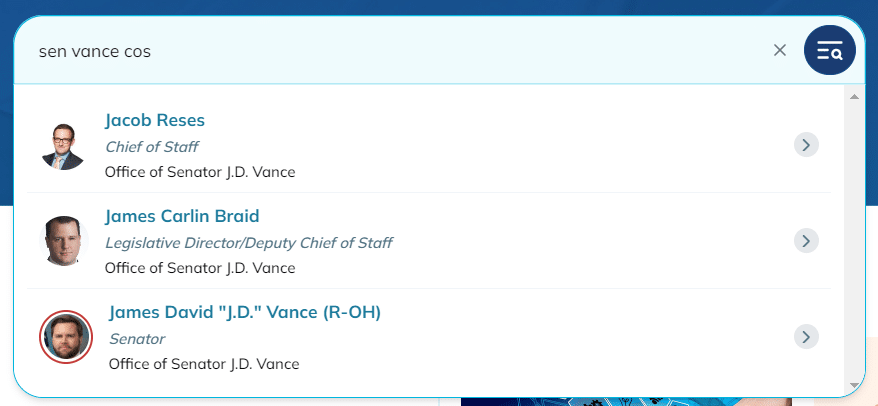Click Jacob Reses profile photo

63,146
